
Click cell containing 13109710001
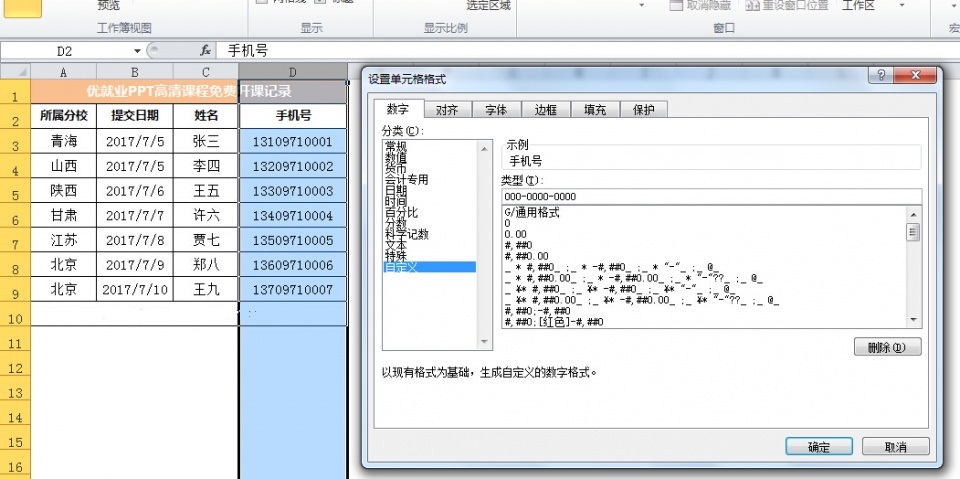[292, 142]
